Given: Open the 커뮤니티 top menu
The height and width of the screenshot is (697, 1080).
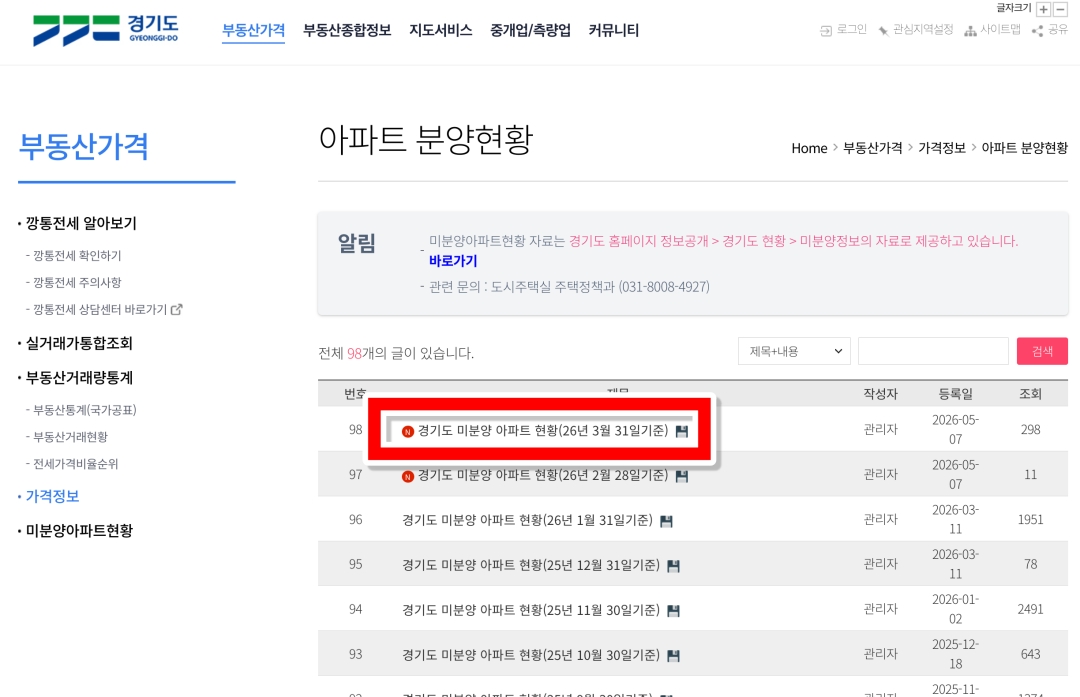Looking at the screenshot, I should point(614,30).
